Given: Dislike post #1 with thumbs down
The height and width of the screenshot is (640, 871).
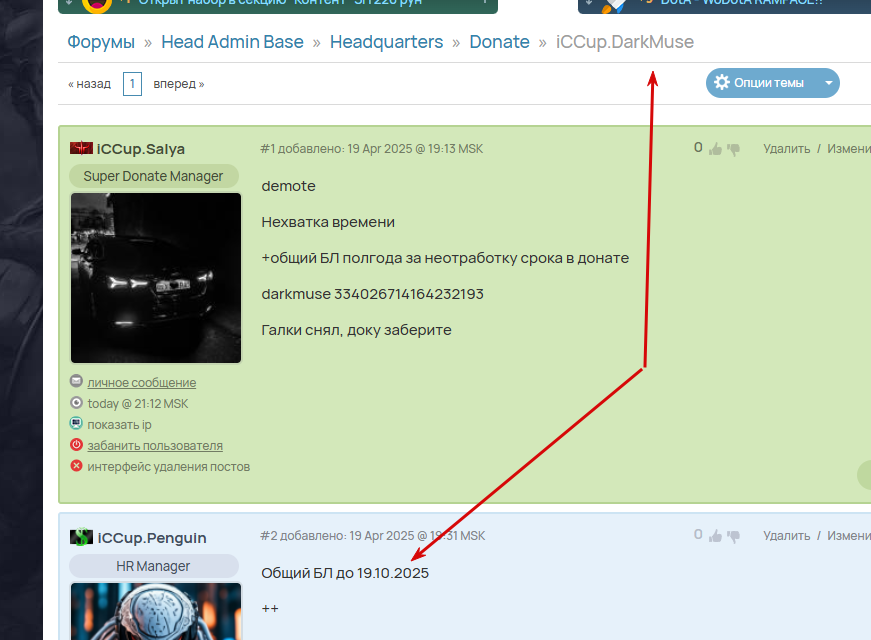Looking at the screenshot, I should (x=733, y=149).
